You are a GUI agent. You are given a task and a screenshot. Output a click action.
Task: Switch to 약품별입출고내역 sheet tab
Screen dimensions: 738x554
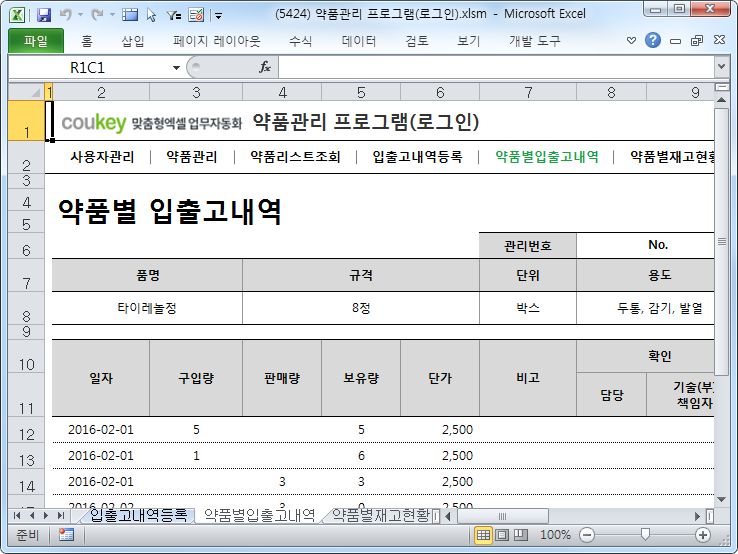coord(259,515)
